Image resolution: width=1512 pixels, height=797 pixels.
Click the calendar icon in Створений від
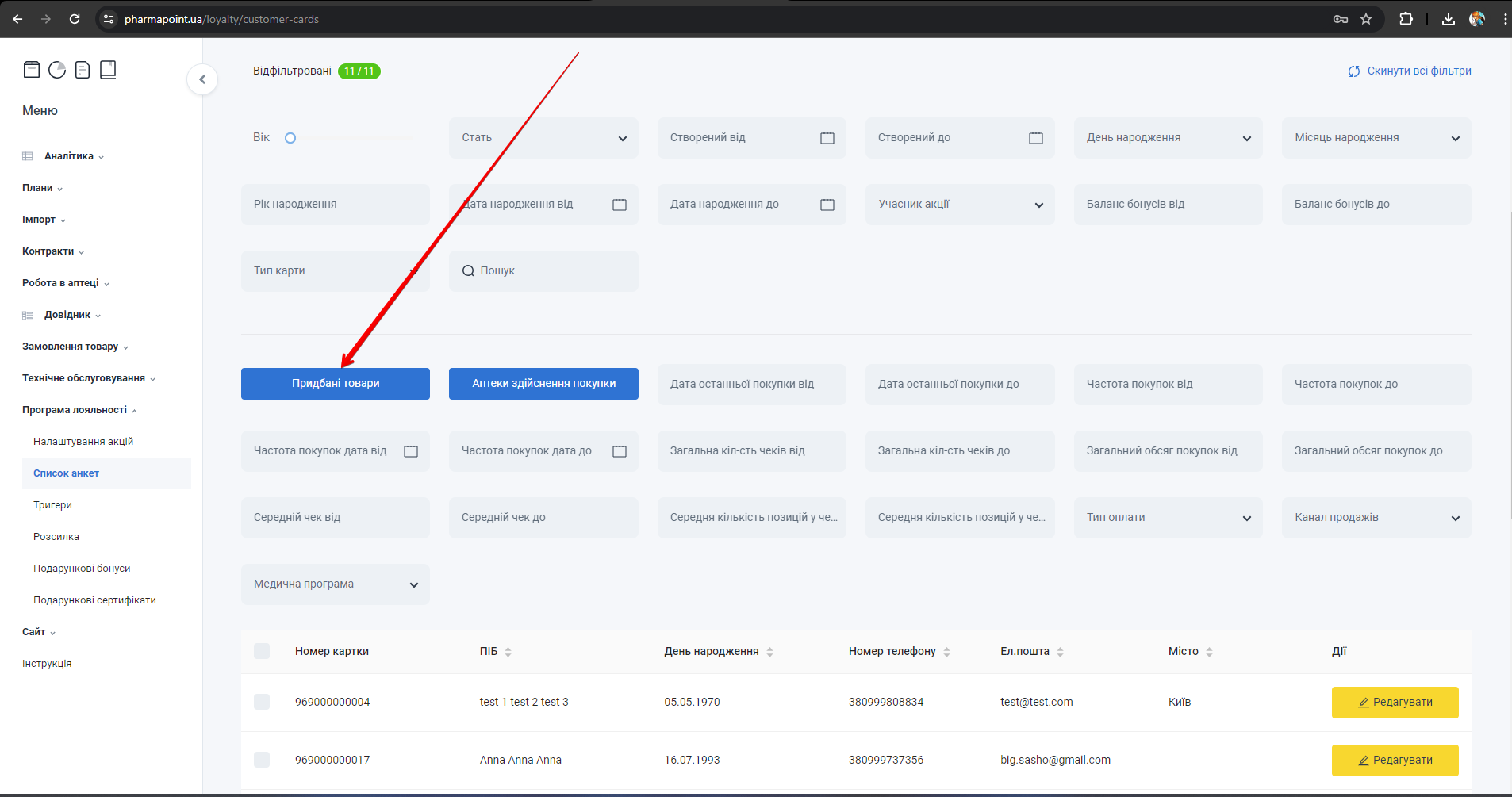pos(827,138)
